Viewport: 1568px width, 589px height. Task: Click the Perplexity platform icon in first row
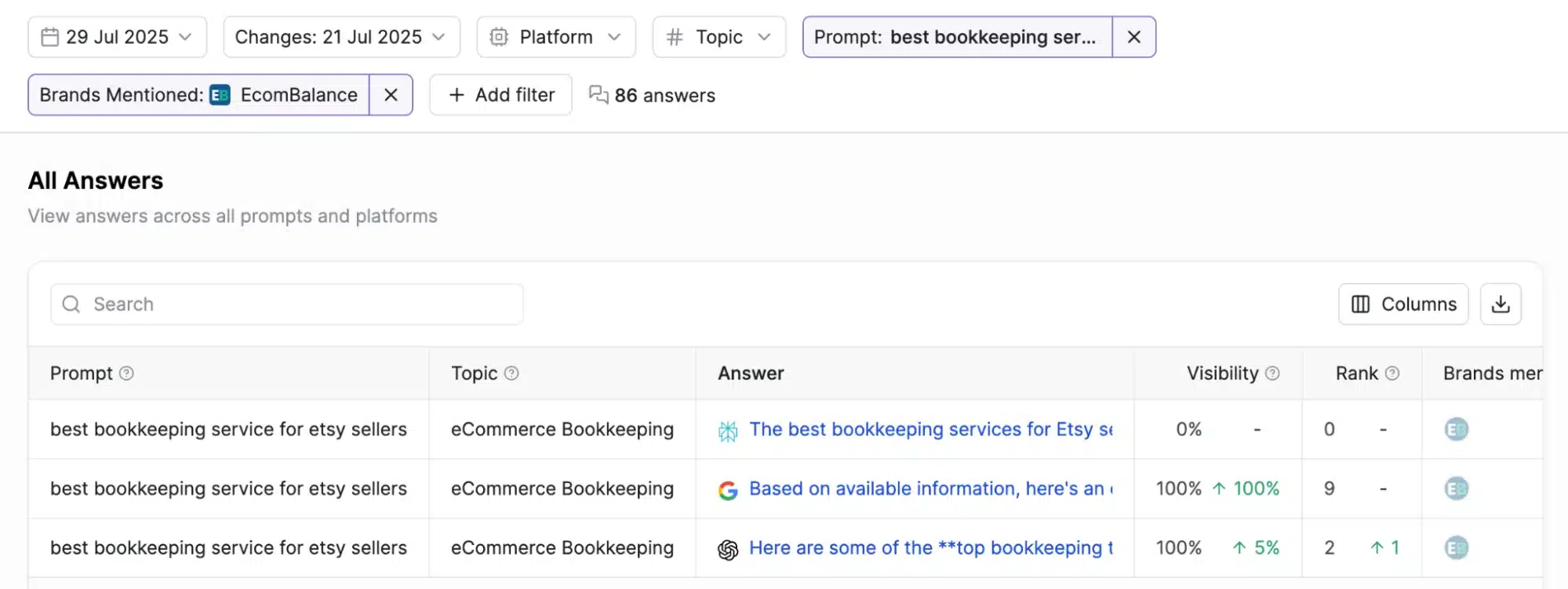[728, 431]
